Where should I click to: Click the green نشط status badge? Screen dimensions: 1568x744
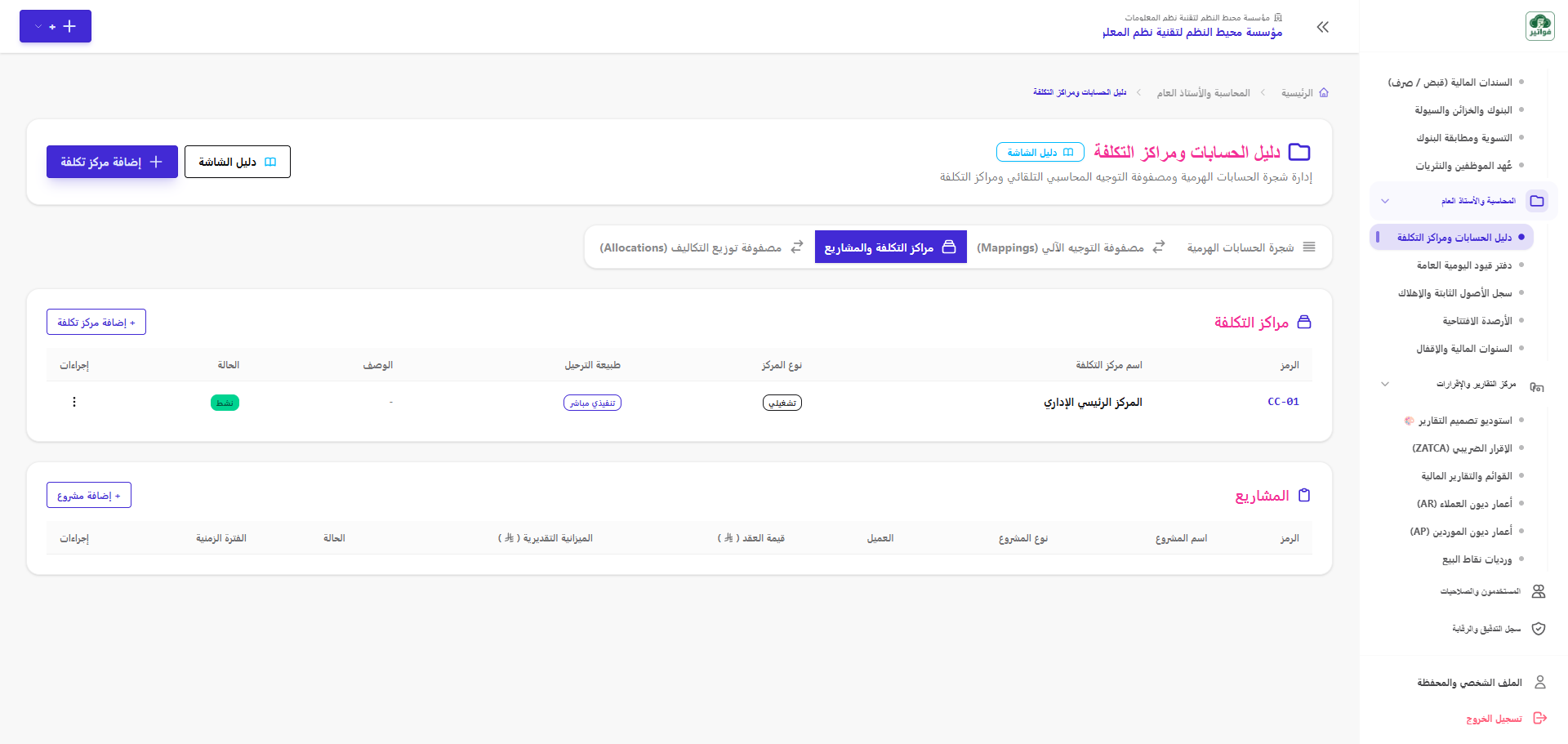[x=225, y=403]
